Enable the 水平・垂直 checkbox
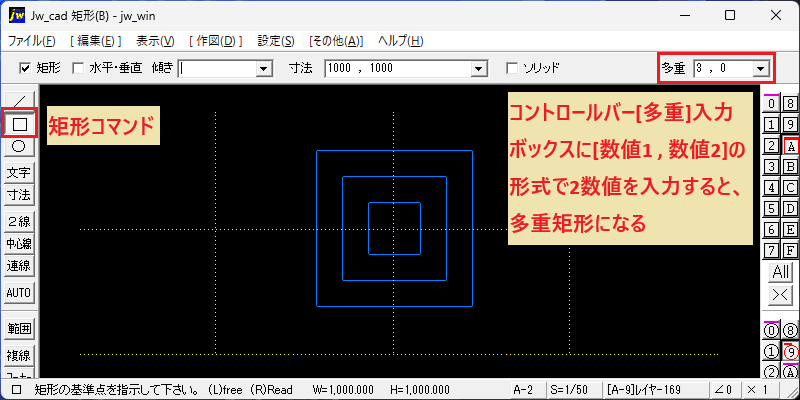The height and width of the screenshot is (400, 800). coord(78,68)
